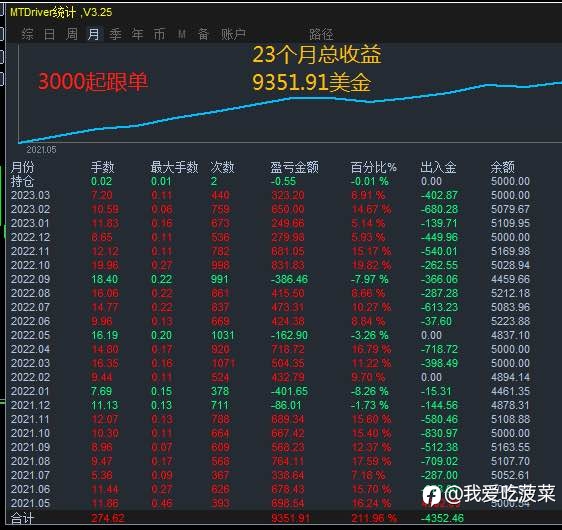The image size is (562, 530).
Task: Click the 月份 column header
Action: click(x=23, y=167)
